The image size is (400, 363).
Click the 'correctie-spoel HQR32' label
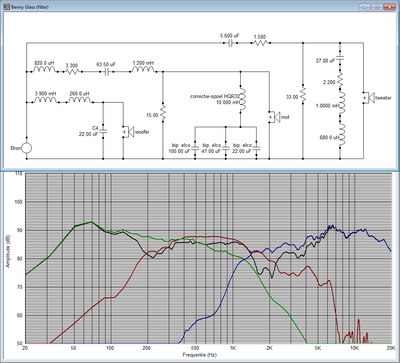point(215,96)
